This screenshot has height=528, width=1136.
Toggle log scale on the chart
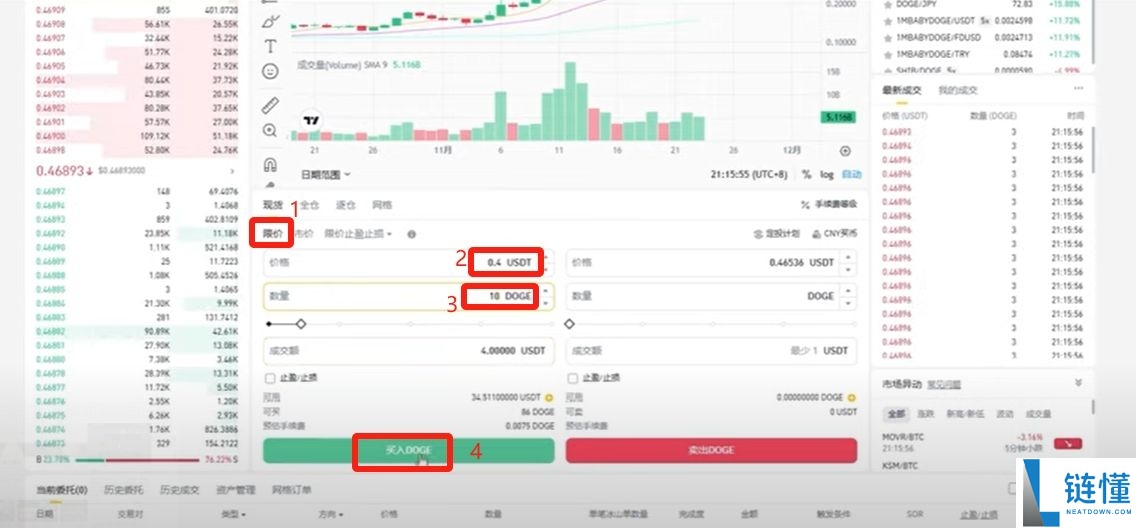827,175
